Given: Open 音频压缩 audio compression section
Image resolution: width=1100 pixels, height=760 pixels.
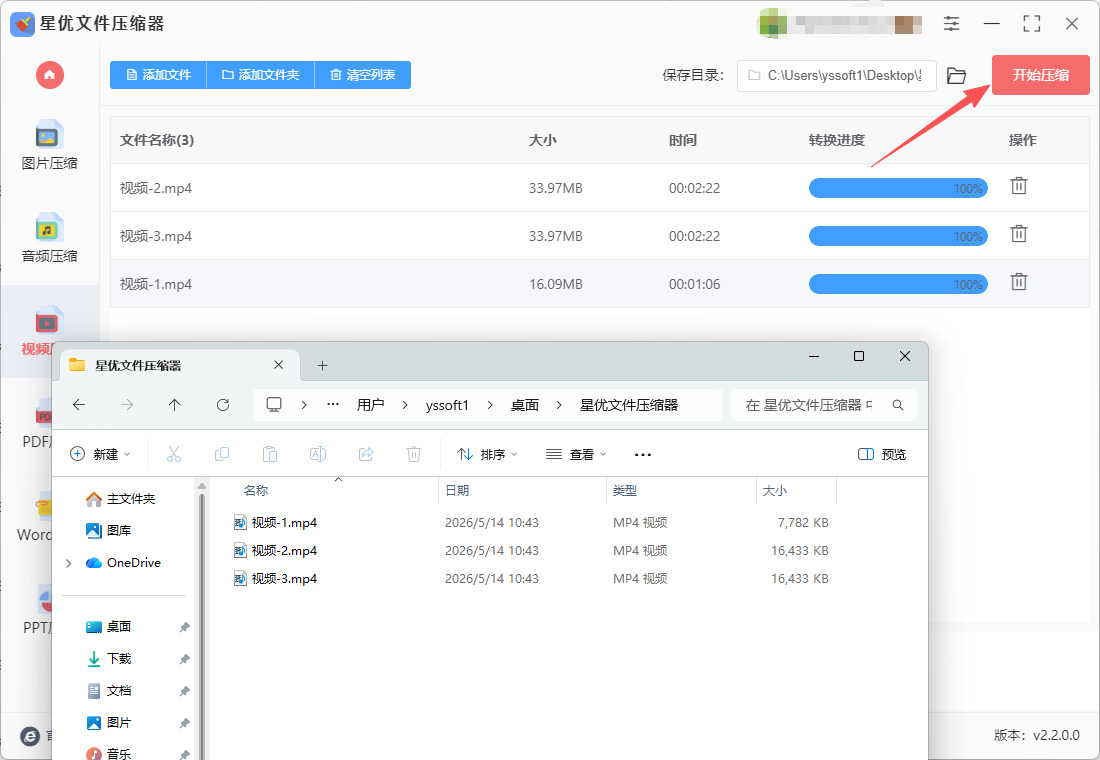Looking at the screenshot, I should [x=49, y=239].
